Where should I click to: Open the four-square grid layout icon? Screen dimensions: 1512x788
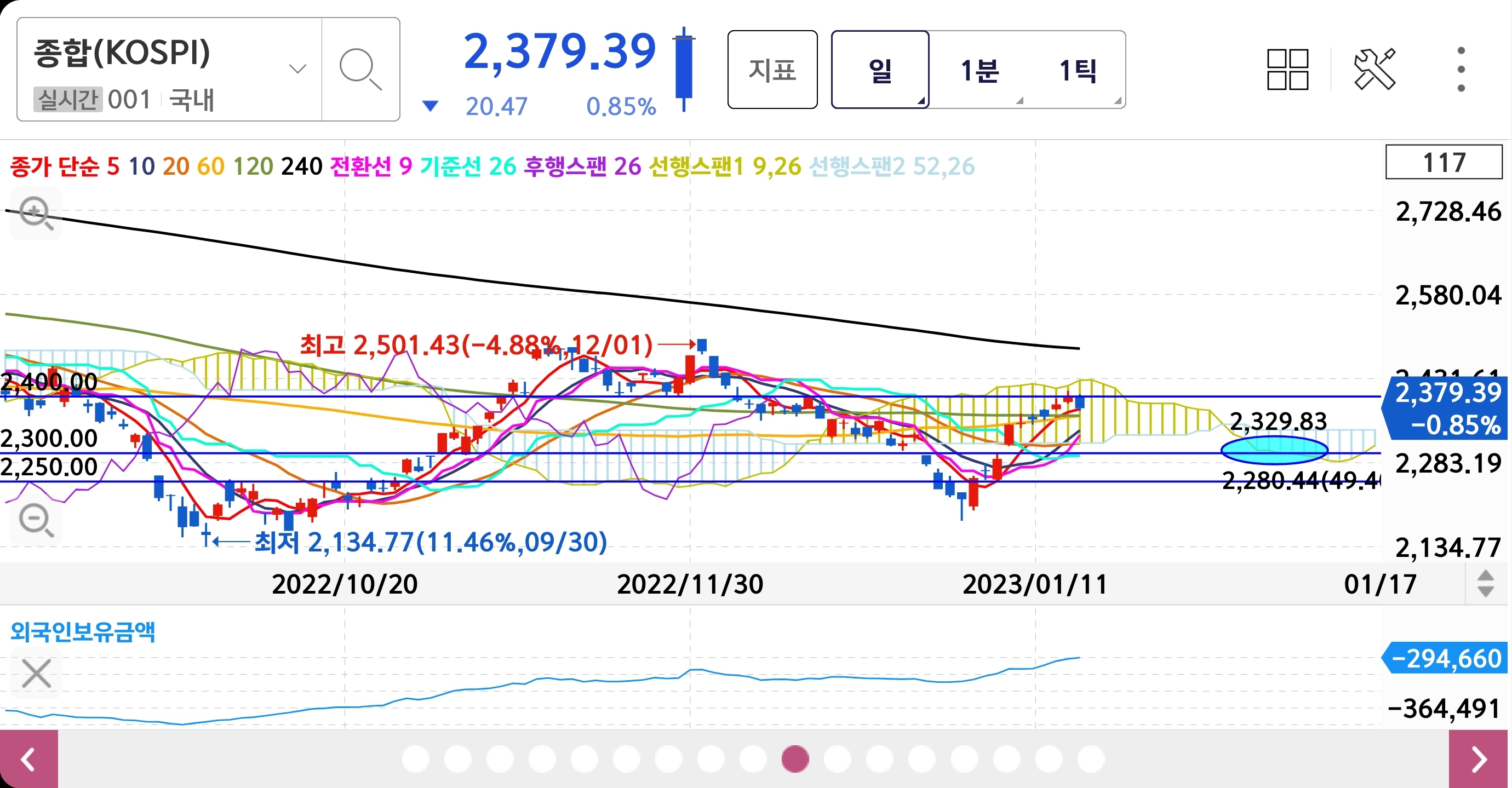[1287, 70]
